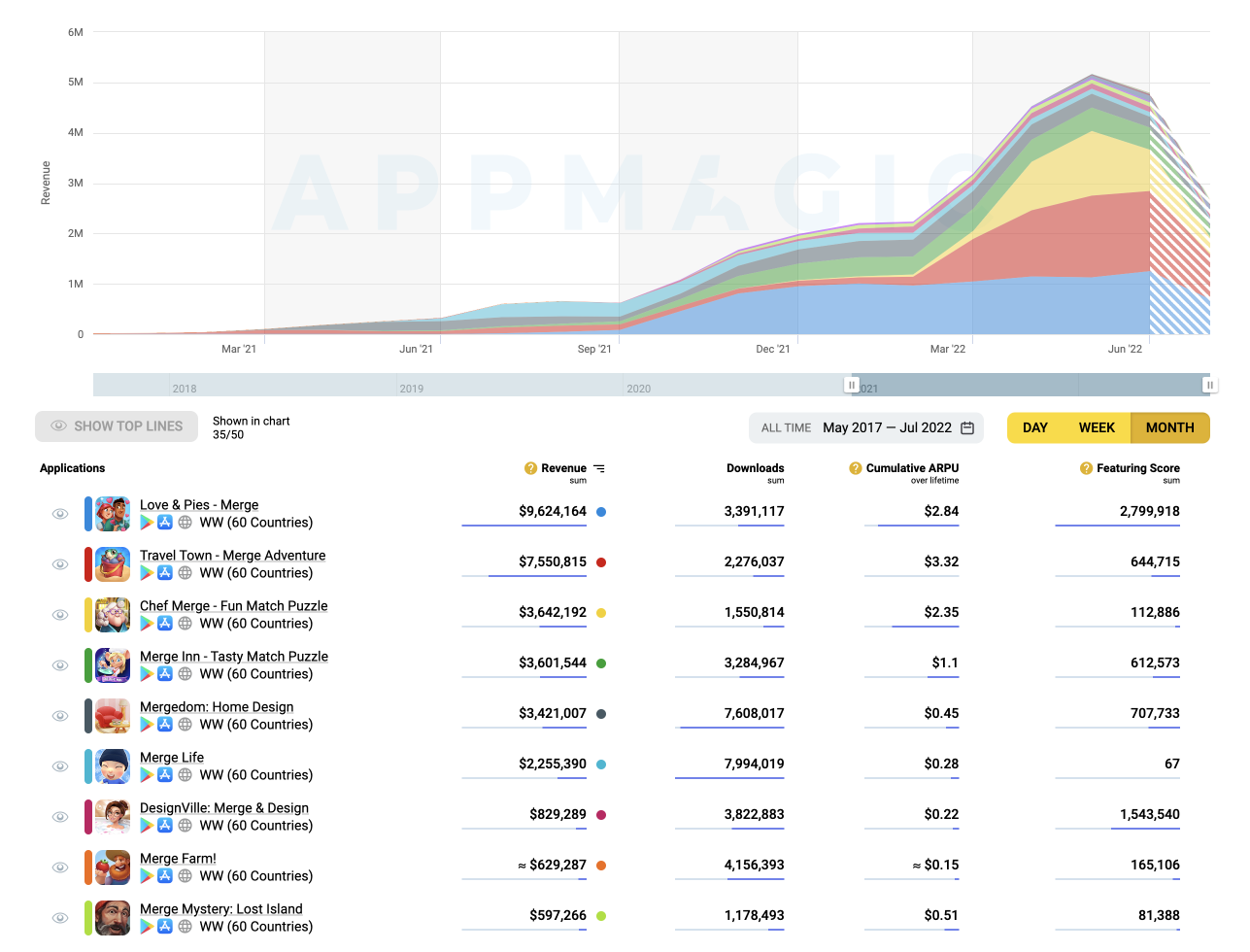Click the calendar icon in date range
Image resolution: width=1250 pixels, height=952 pixels.
(967, 427)
